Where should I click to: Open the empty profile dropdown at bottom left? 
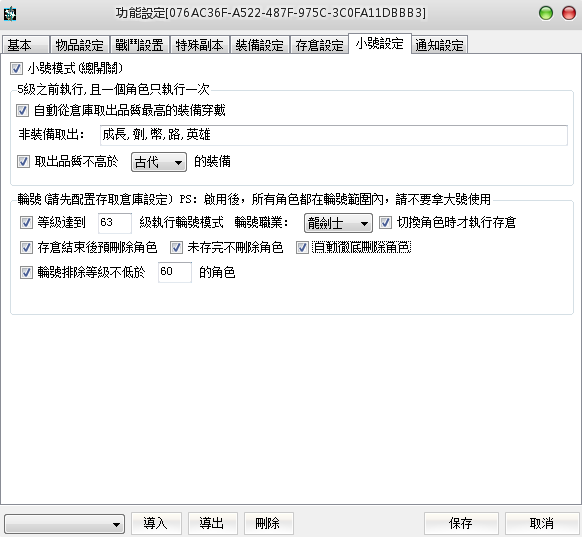65,524
